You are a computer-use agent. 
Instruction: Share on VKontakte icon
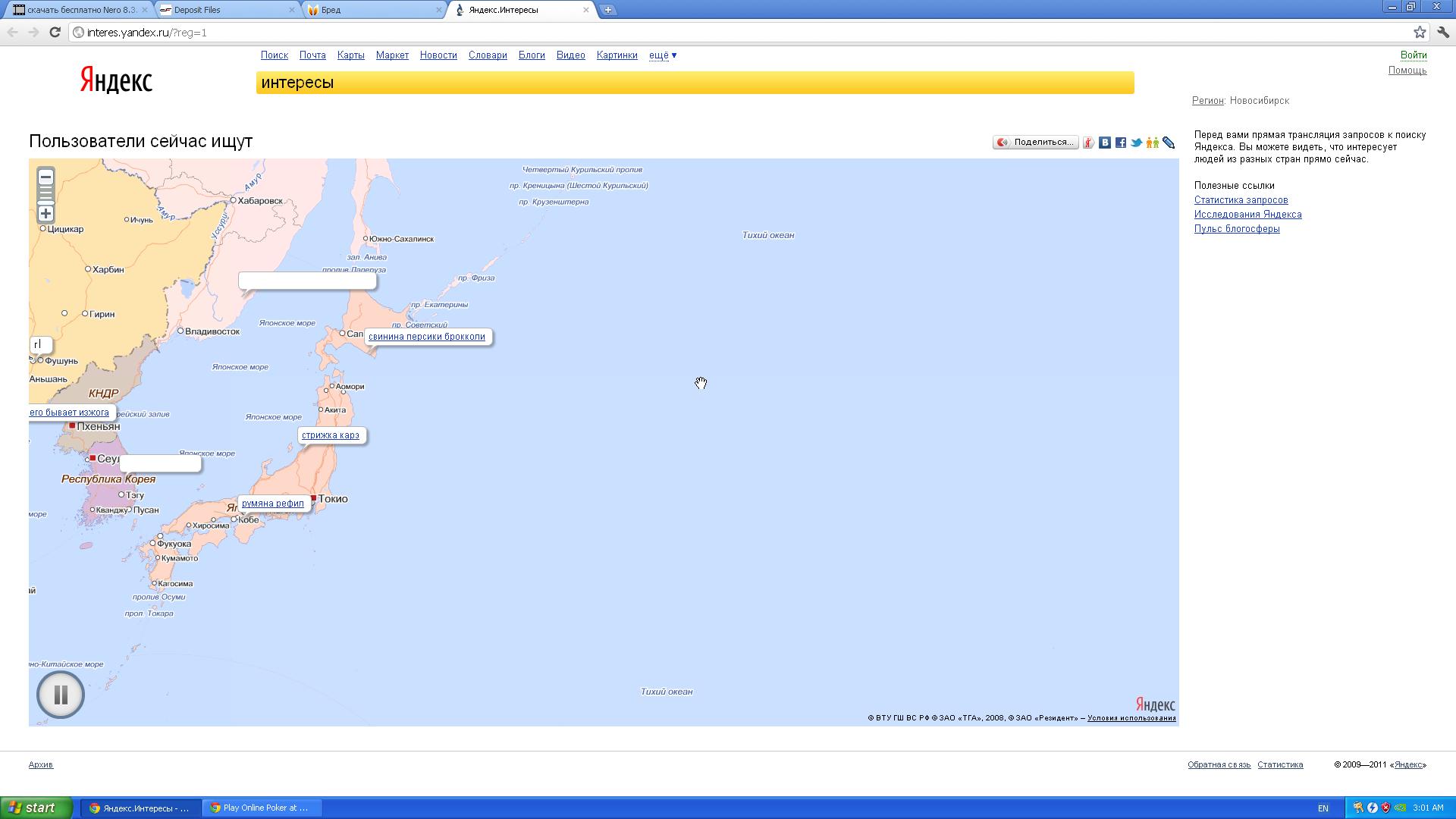coord(1105,143)
